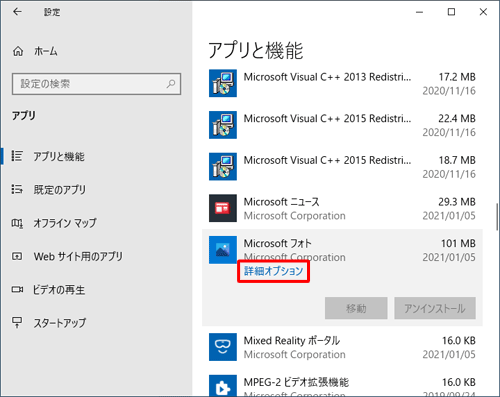
Task: Click the Visual C++ 2013 installer icon
Action: pyautogui.click(x=223, y=83)
